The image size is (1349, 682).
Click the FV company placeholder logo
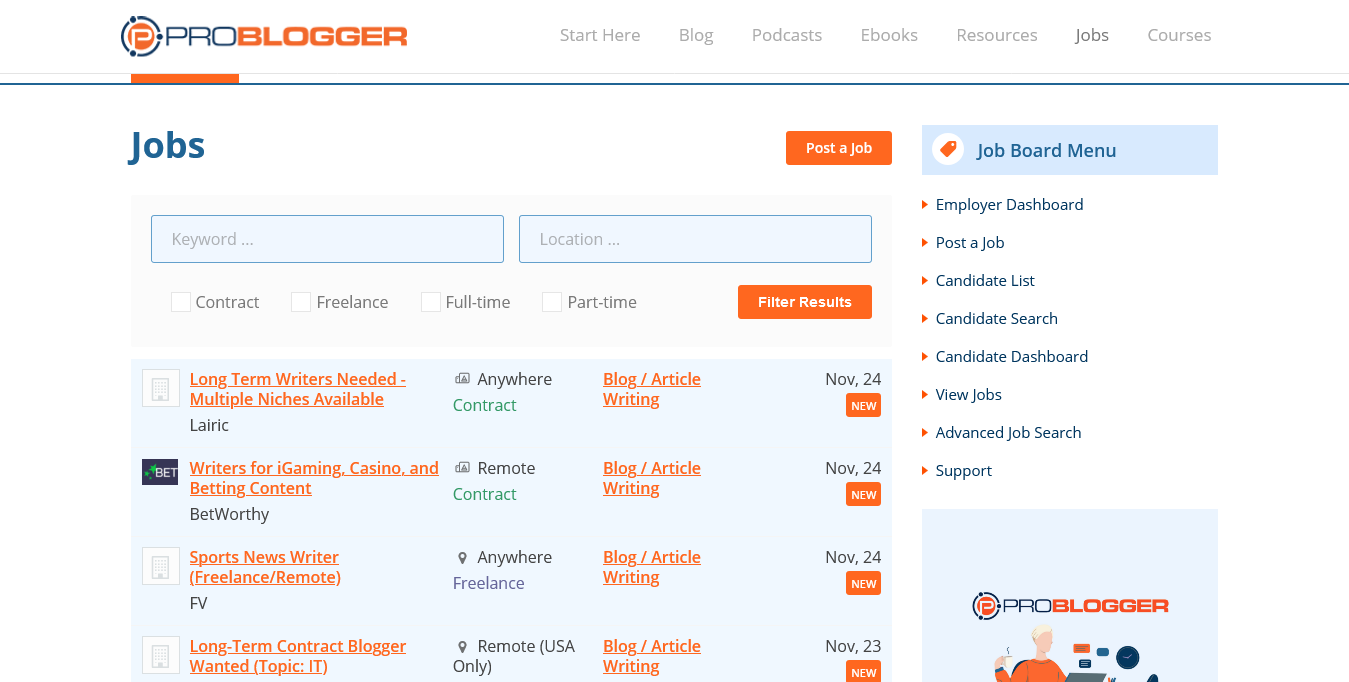pyautogui.click(x=161, y=566)
